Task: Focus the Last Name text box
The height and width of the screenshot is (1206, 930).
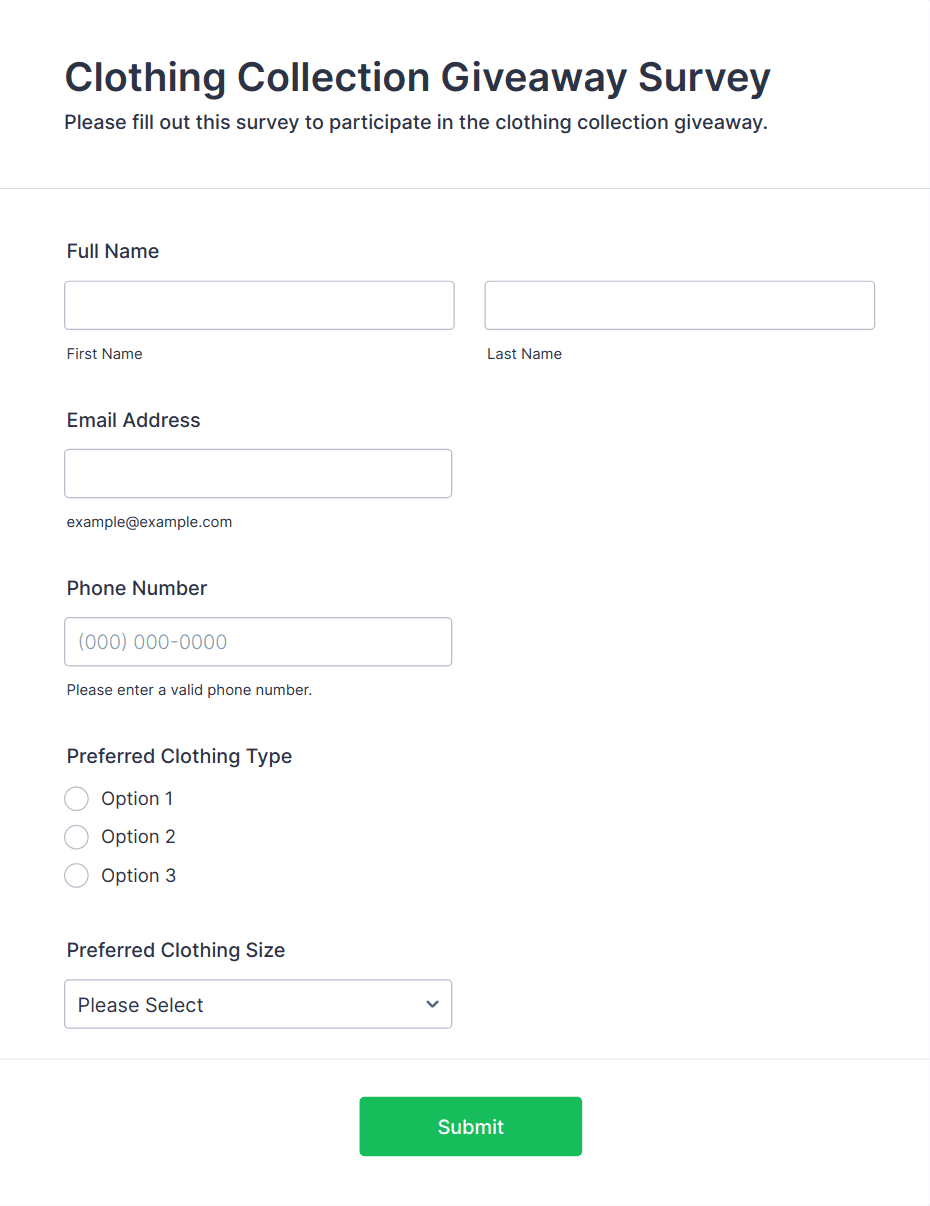Action: [679, 305]
